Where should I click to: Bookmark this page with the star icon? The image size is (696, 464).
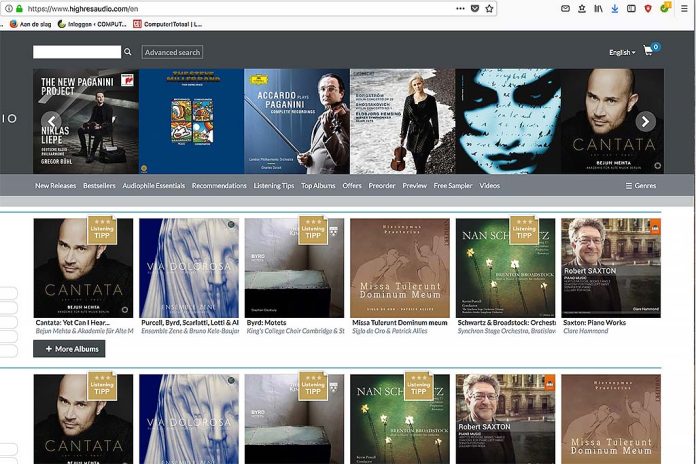489,8
